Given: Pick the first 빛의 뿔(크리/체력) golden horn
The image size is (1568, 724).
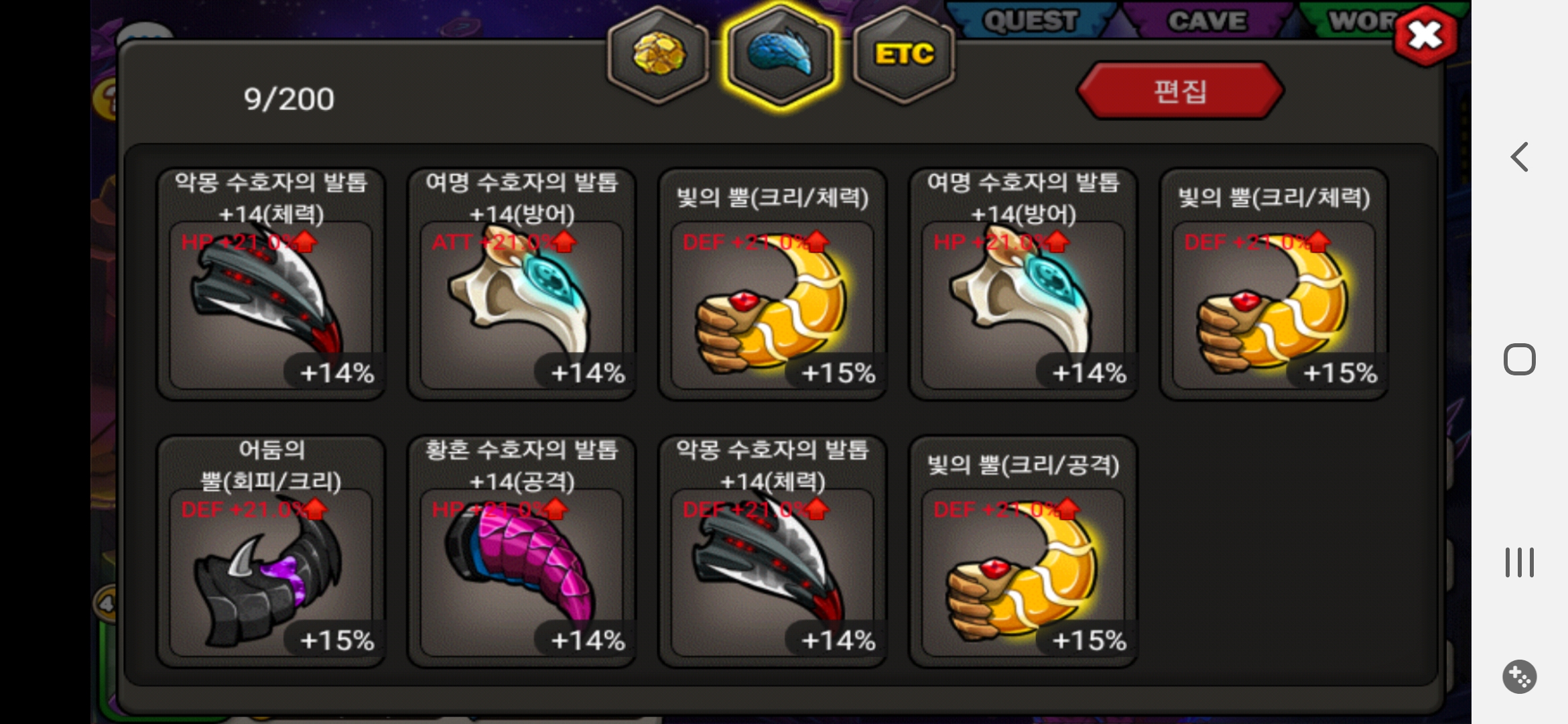Looking at the screenshot, I should tap(773, 284).
